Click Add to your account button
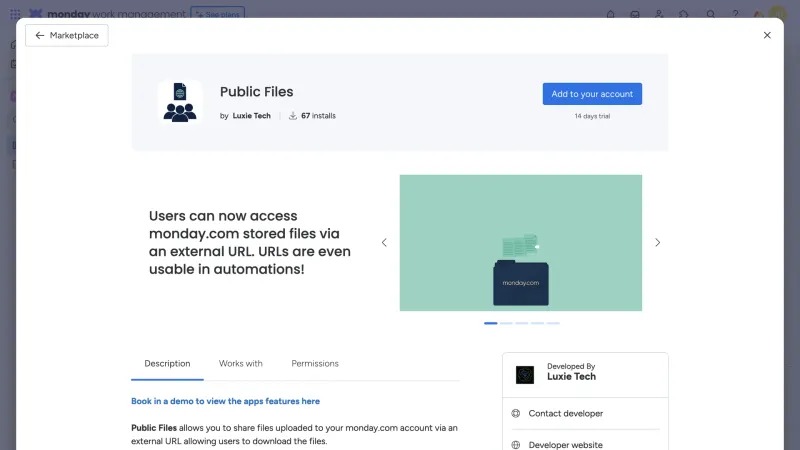This screenshot has height=450, width=800. tap(592, 94)
